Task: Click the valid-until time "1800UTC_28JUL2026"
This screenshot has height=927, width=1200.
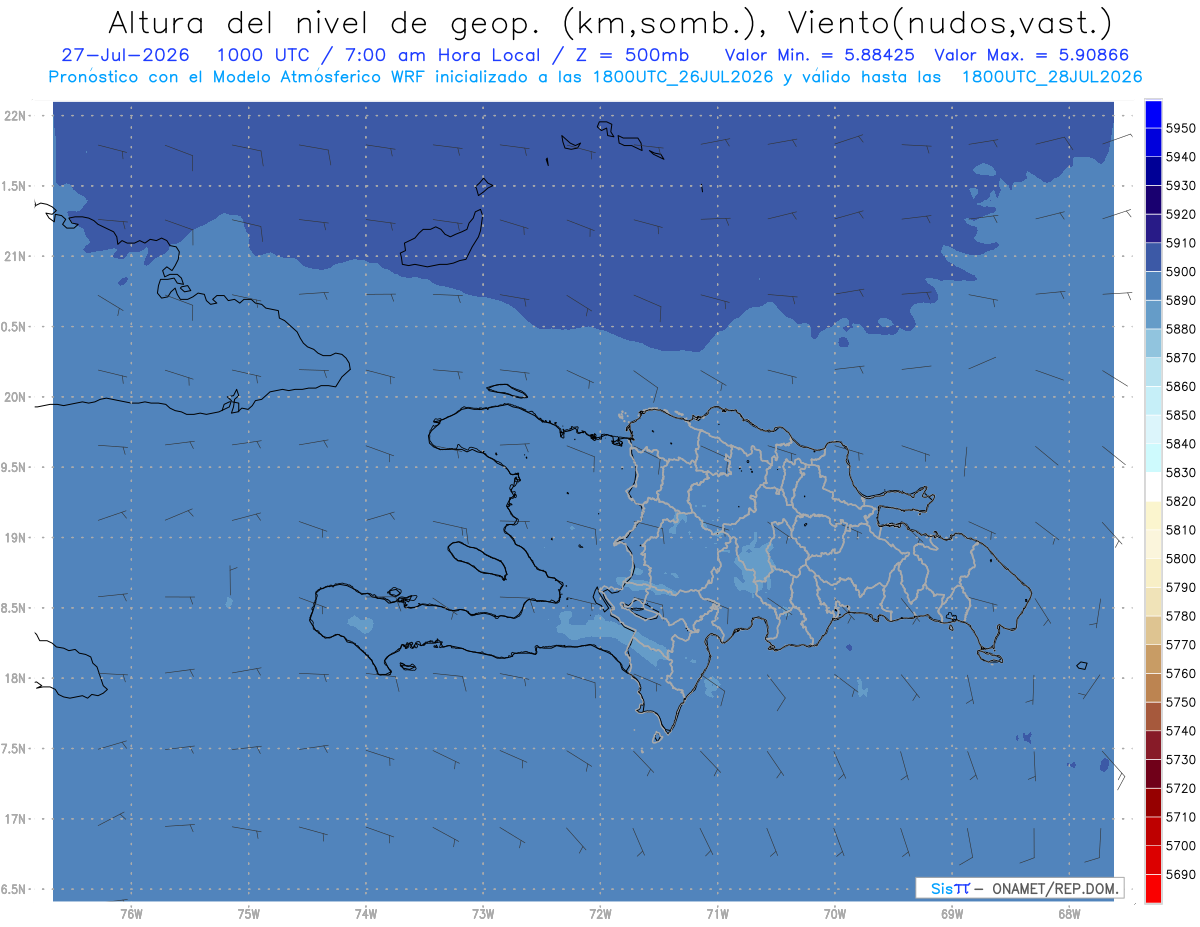Action: pyautogui.click(x=1052, y=77)
